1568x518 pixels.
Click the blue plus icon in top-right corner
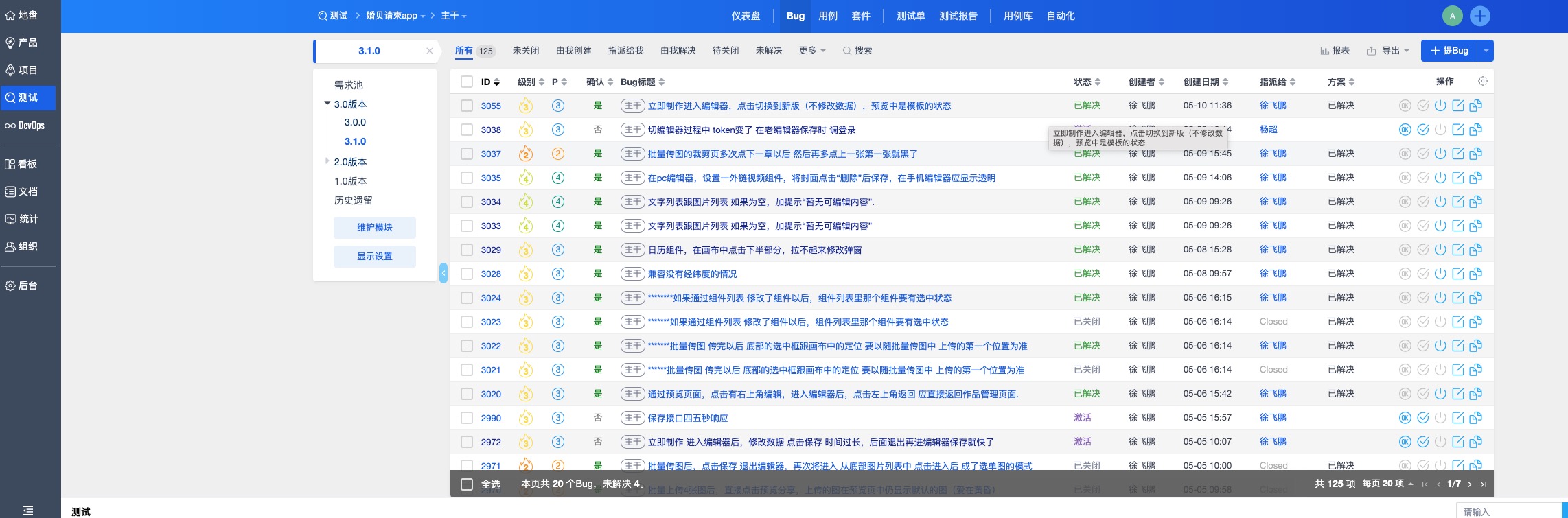[x=1479, y=16]
